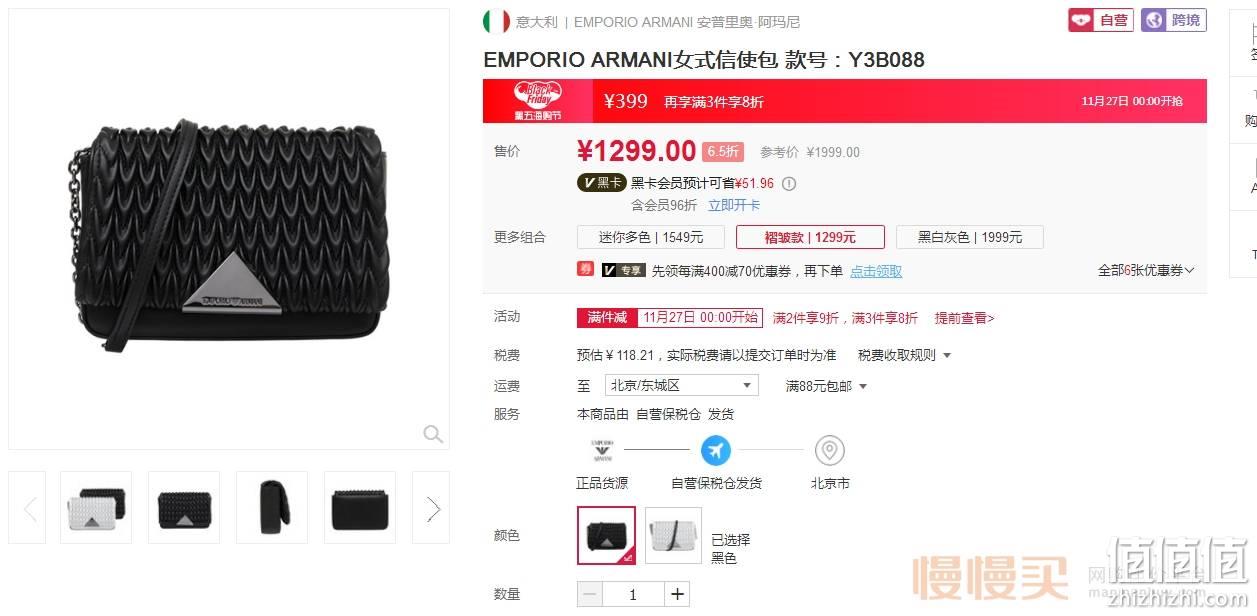
Task: Click the 立即开卡 link
Action: click(x=734, y=205)
